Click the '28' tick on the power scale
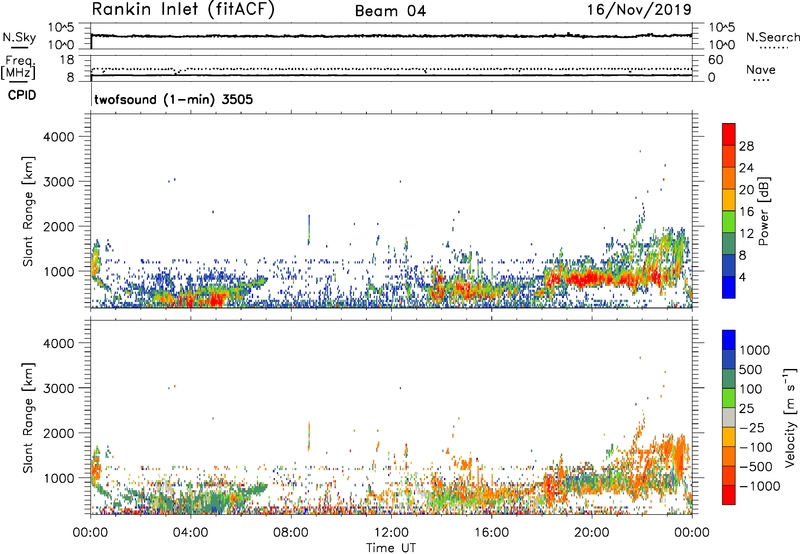The height and width of the screenshot is (554, 800). (x=746, y=146)
